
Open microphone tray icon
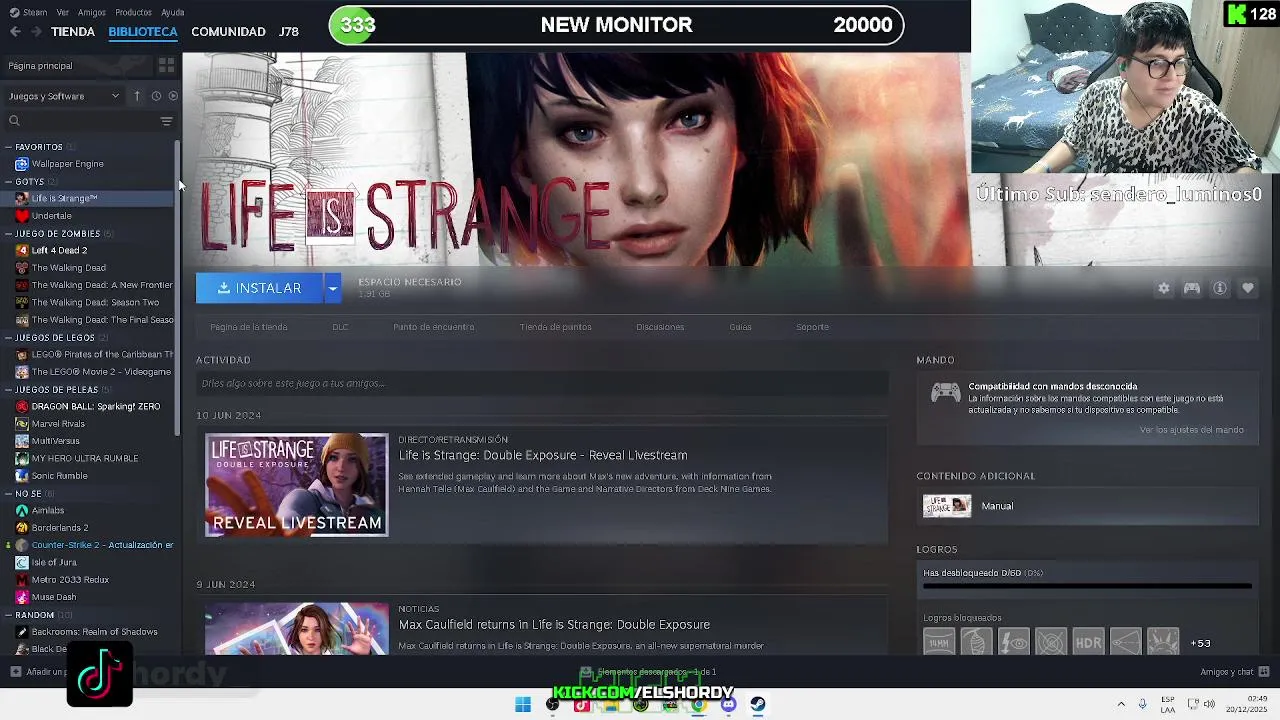point(1142,704)
